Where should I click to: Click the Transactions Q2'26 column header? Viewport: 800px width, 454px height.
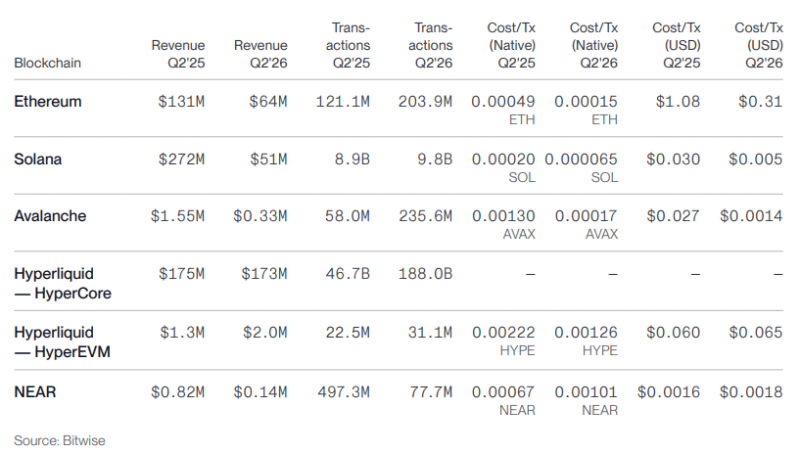pyautogui.click(x=430, y=45)
